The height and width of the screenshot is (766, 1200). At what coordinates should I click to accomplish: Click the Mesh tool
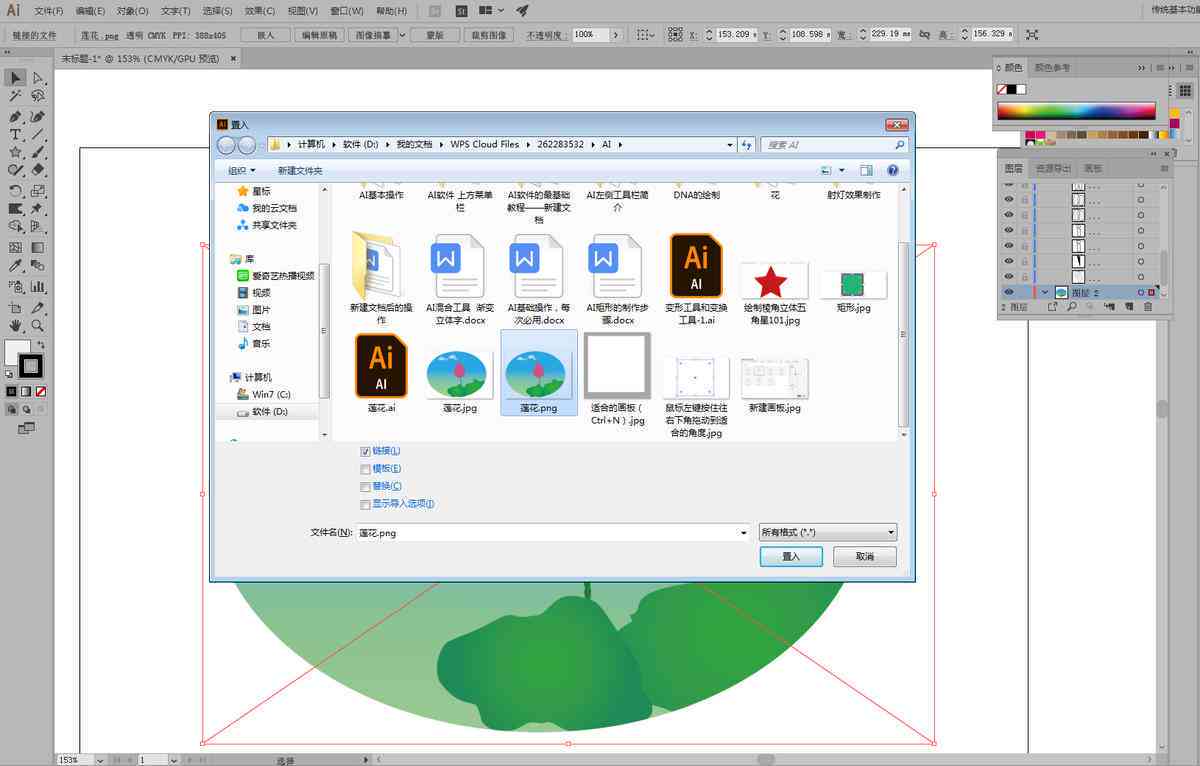click(x=16, y=247)
